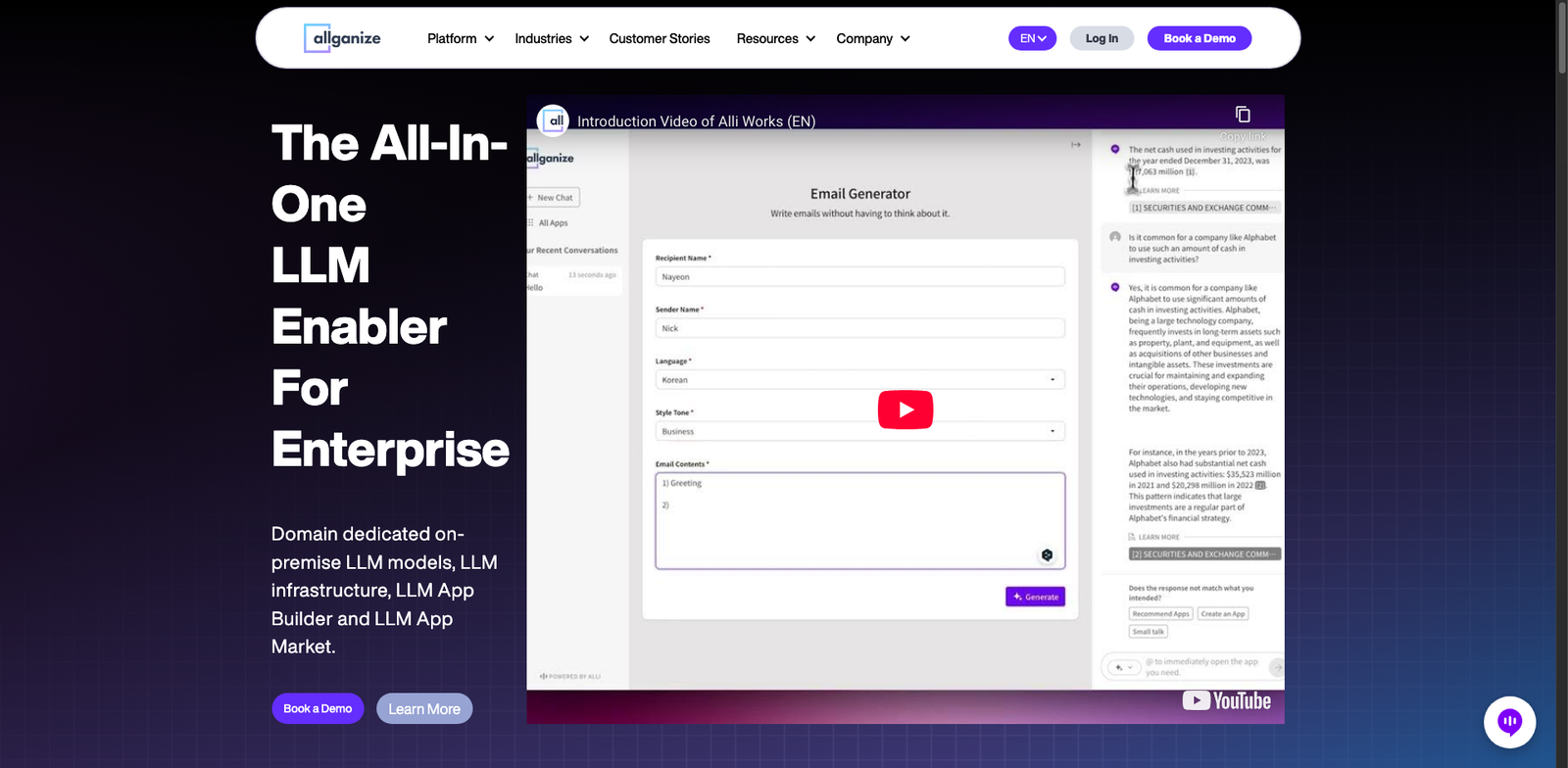Screen dimensions: 1568x768
Task: Click the YouTube logo on video
Action: tap(1226, 700)
